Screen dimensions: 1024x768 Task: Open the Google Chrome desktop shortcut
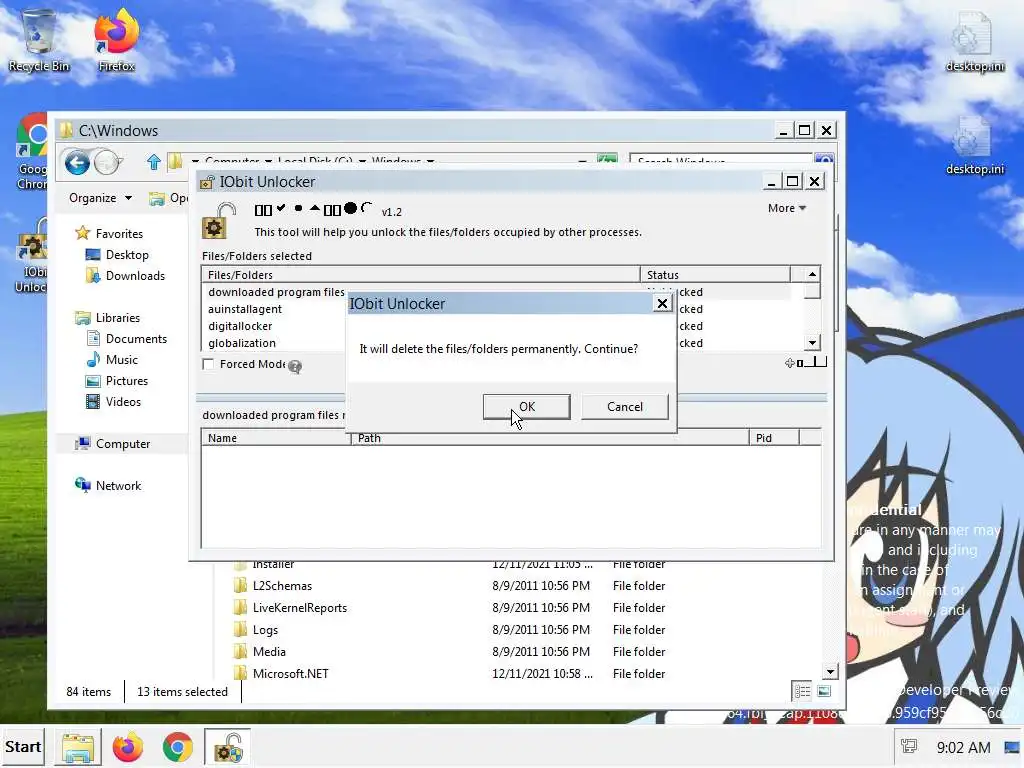point(32,152)
